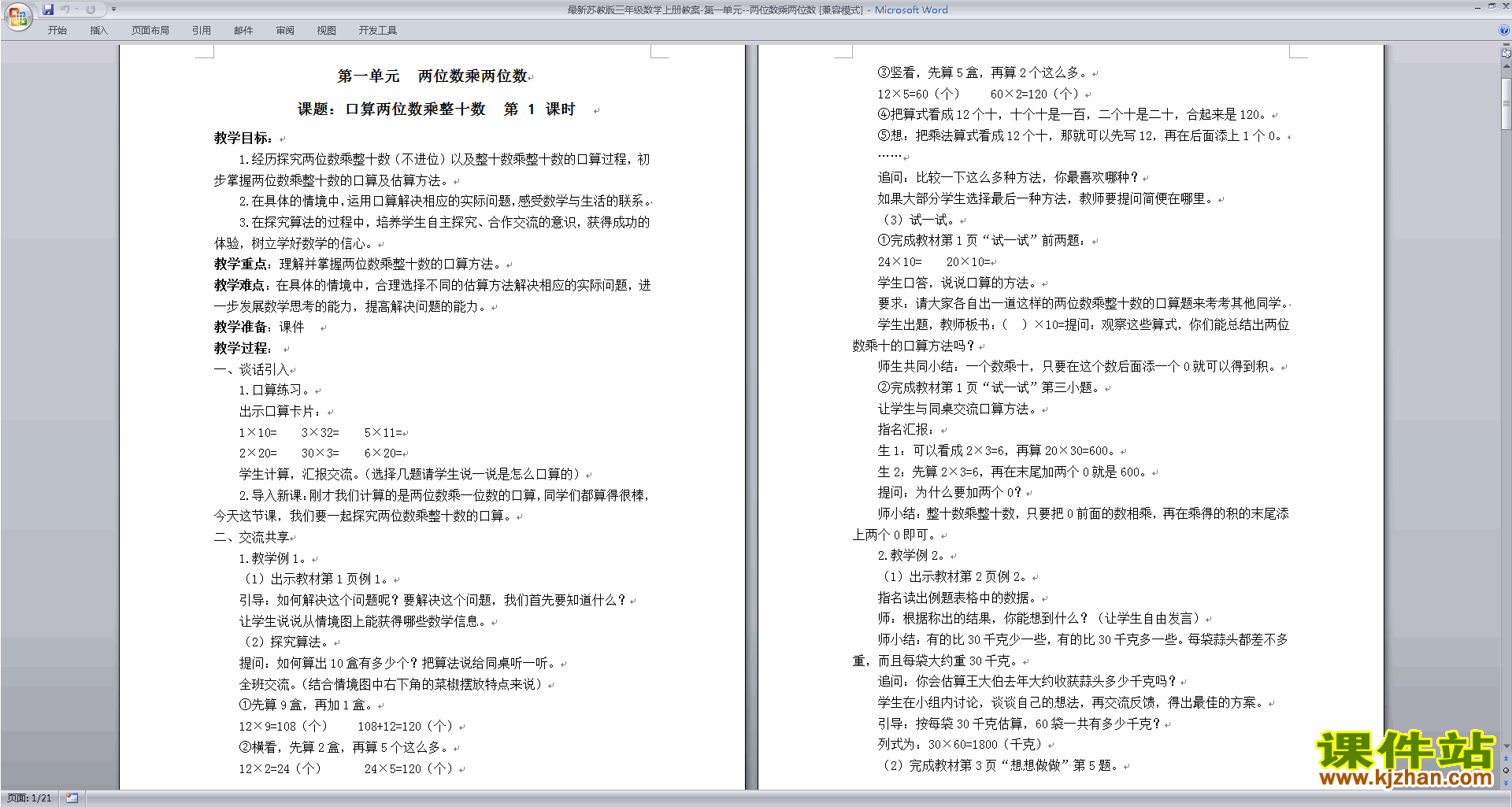
Task: Click the line 1.教学例1。
Action: (x=274, y=558)
